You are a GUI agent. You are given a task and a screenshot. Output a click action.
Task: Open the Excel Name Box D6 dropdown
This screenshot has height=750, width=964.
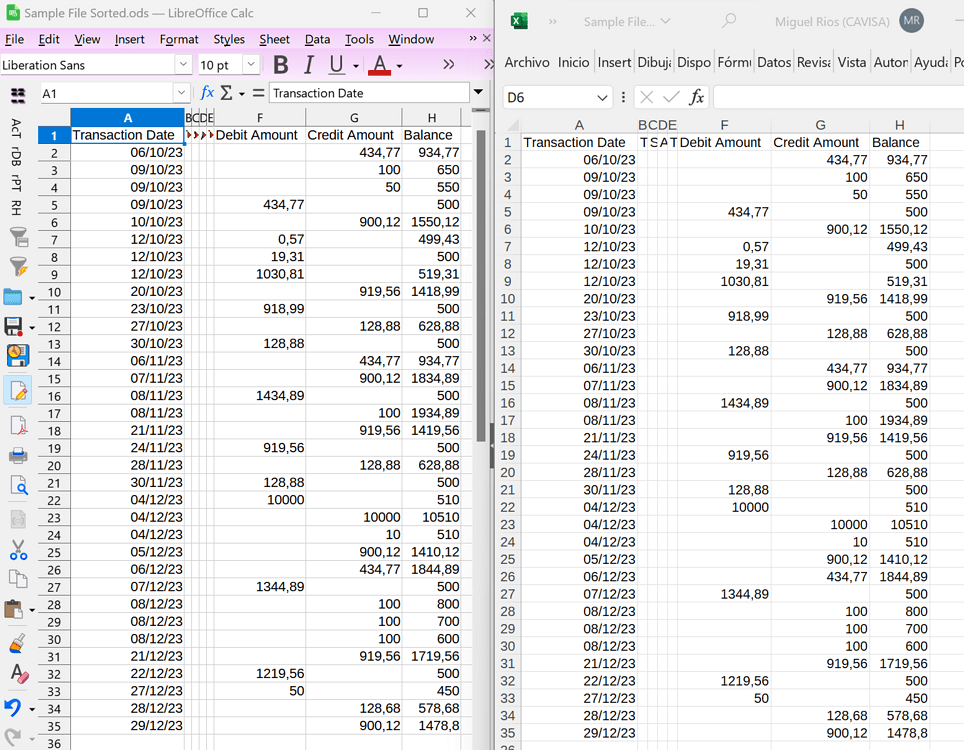tap(602, 98)
